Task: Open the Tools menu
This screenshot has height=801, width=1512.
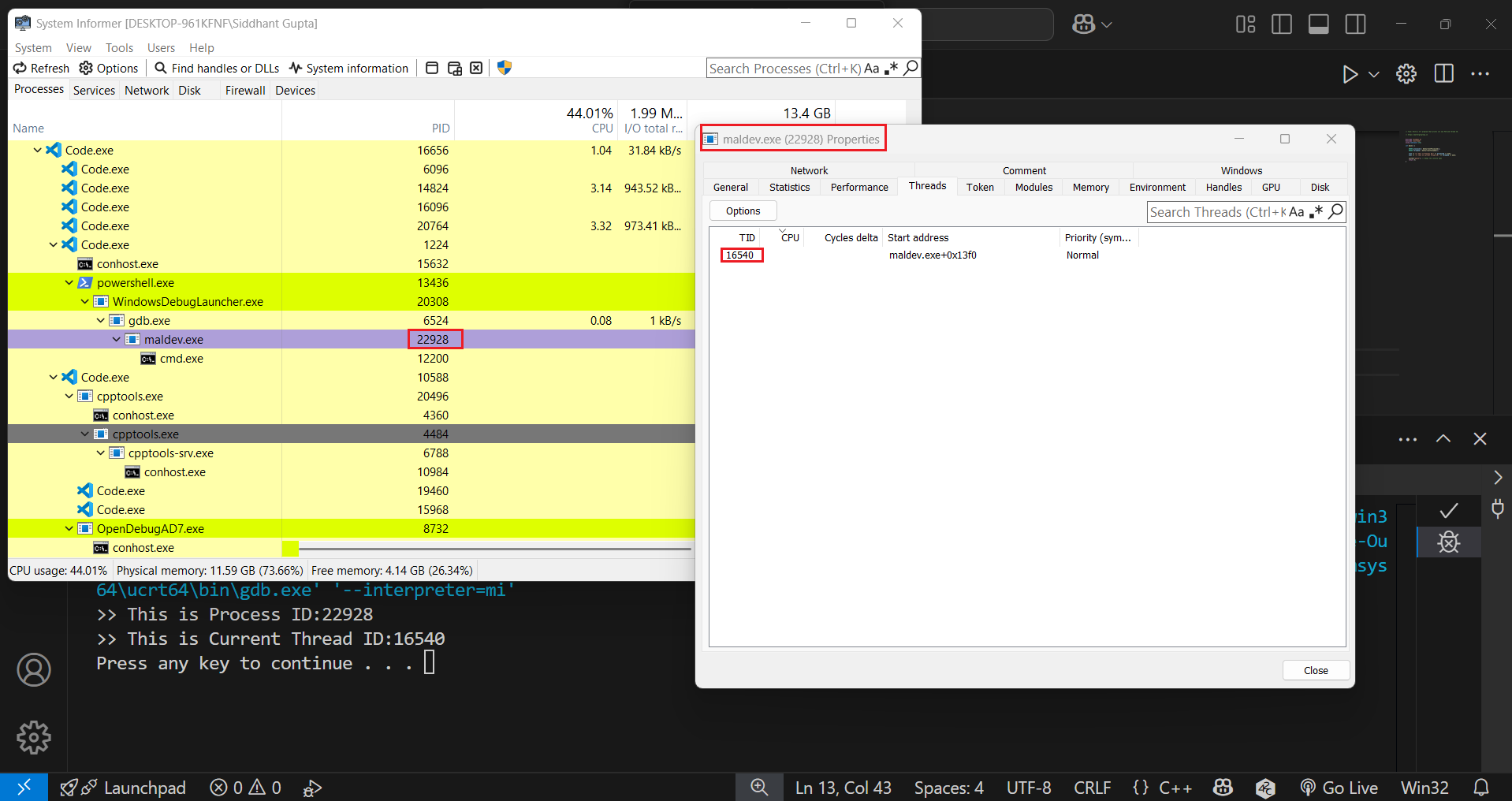Action: (119, 48)
